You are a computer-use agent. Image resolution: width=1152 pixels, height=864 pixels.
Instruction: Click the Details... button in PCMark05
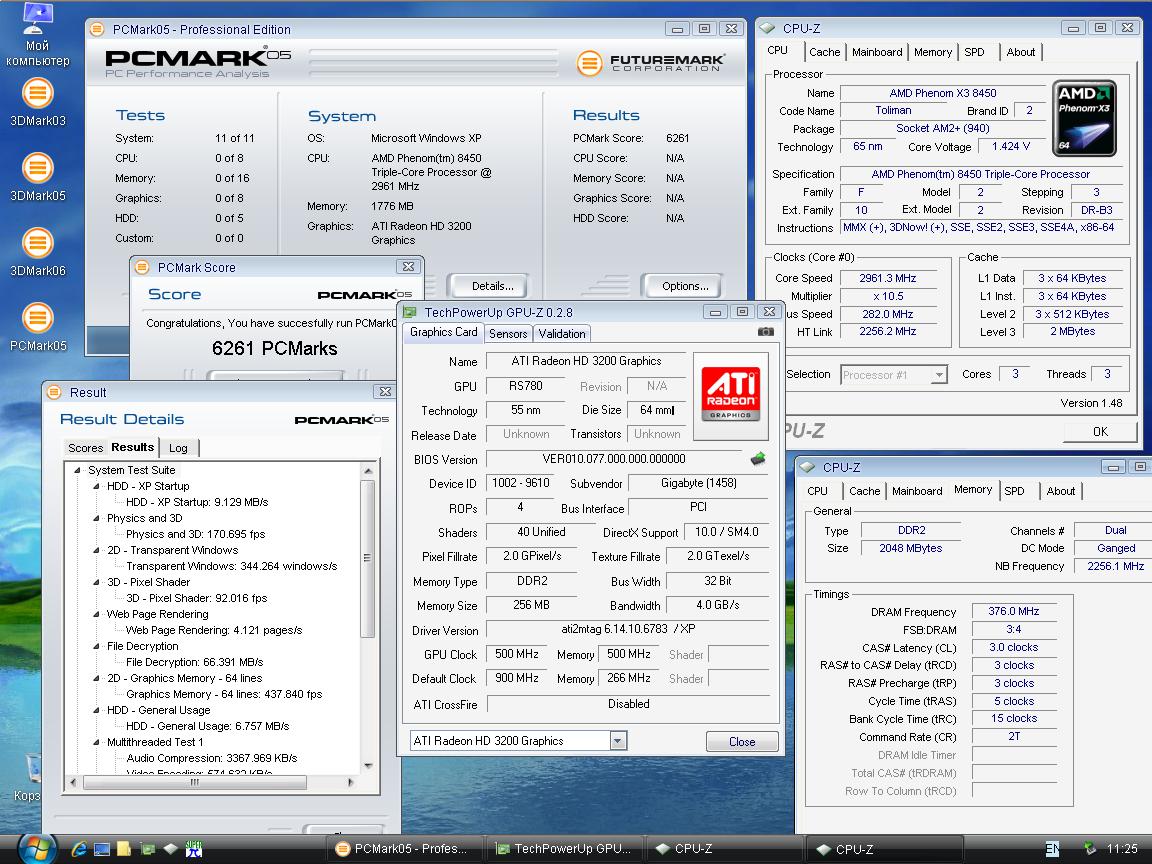(x=492, y=286)
